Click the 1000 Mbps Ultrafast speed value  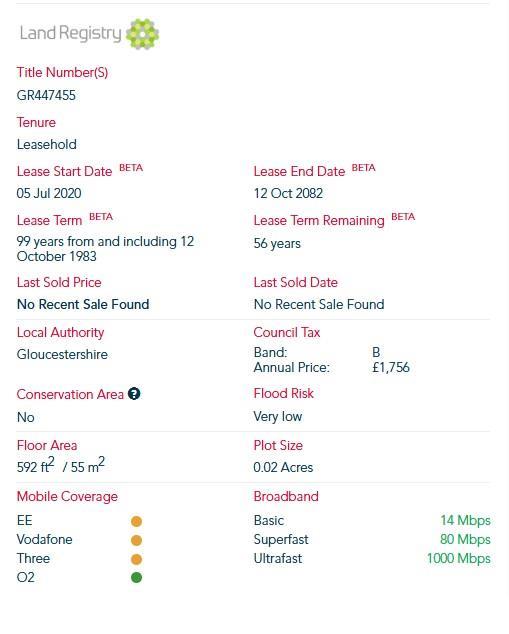pos(458,558)
